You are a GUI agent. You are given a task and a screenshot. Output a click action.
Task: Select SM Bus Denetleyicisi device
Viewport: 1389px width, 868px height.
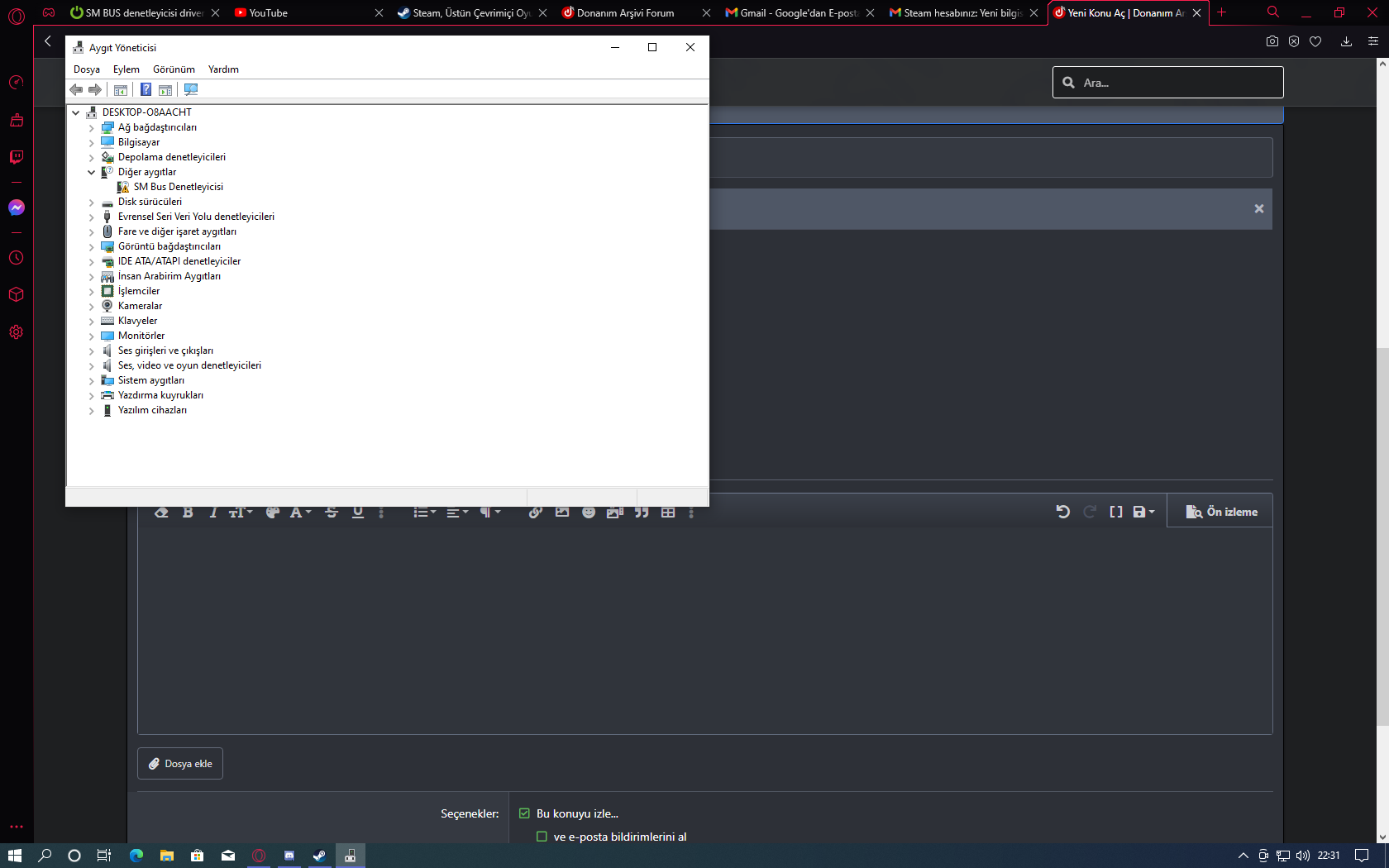tap(178, 187)
